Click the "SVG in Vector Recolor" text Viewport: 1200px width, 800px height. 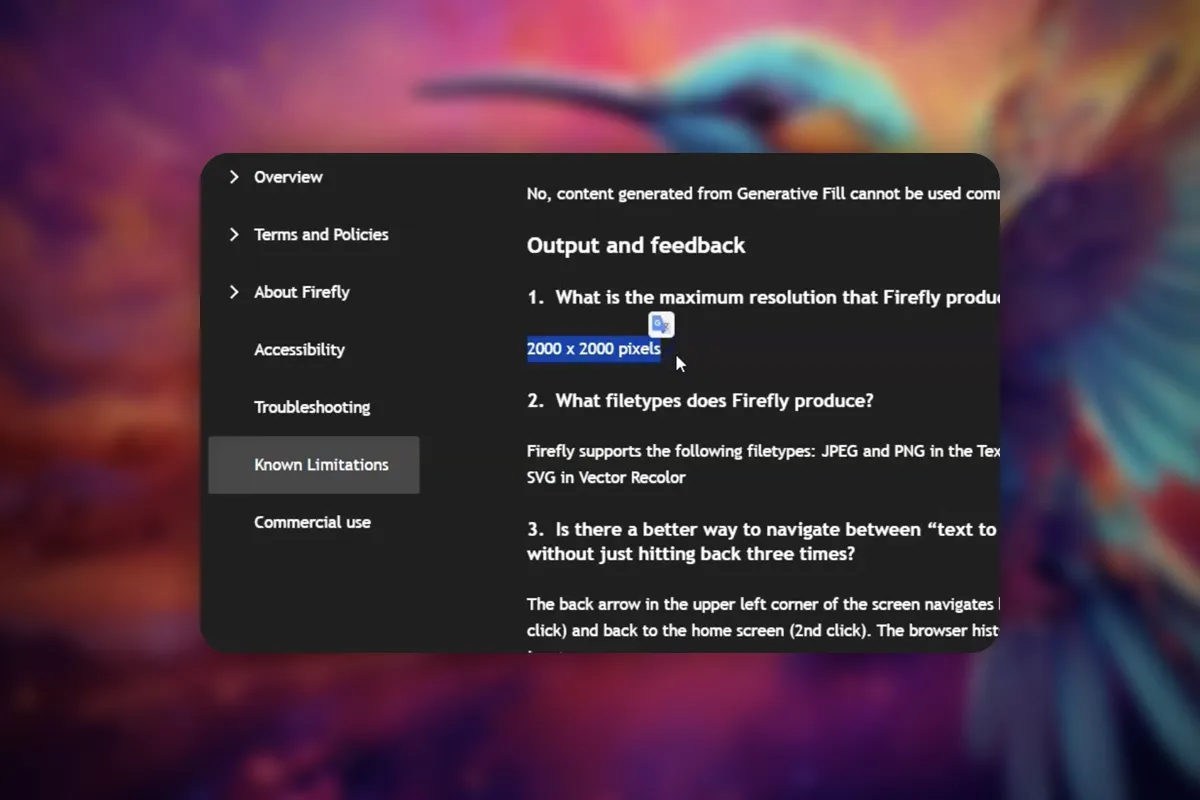click(x=606, y=478)
